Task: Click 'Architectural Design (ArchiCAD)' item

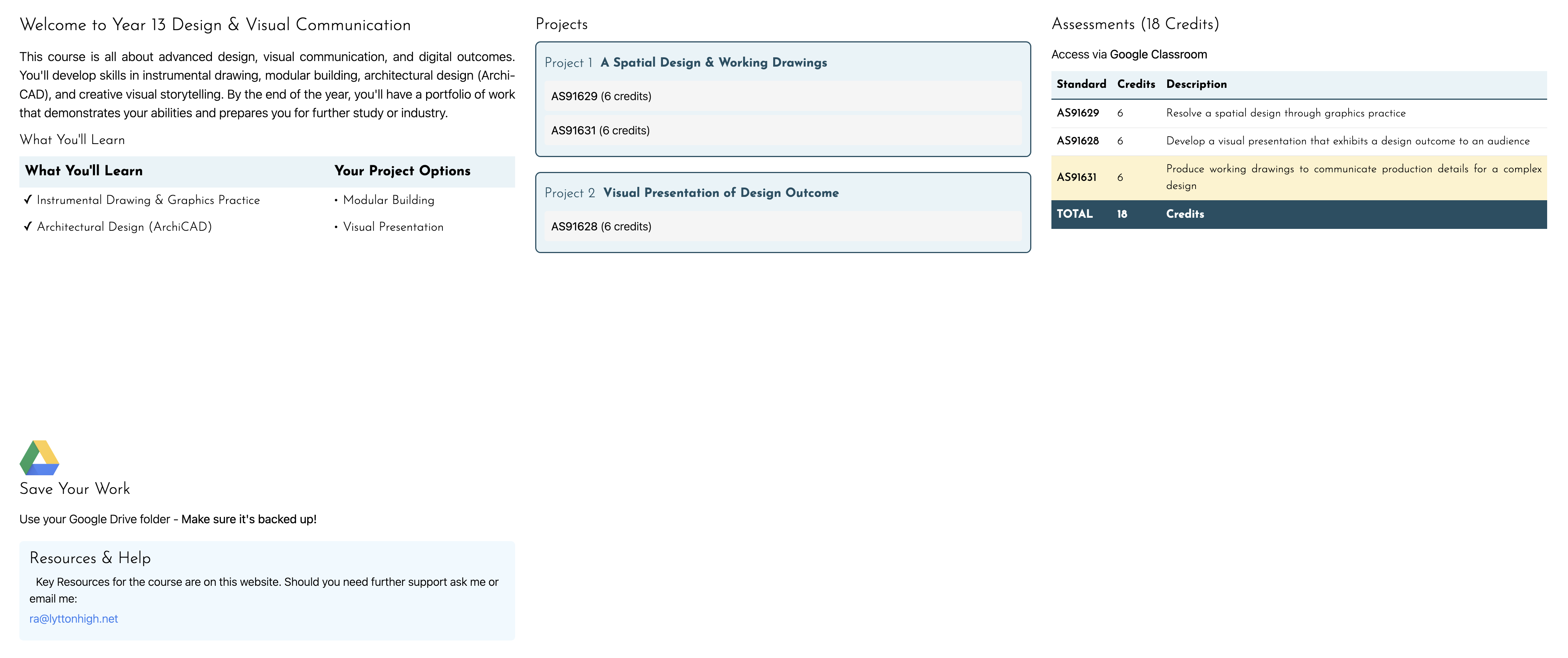Action: 124,227
